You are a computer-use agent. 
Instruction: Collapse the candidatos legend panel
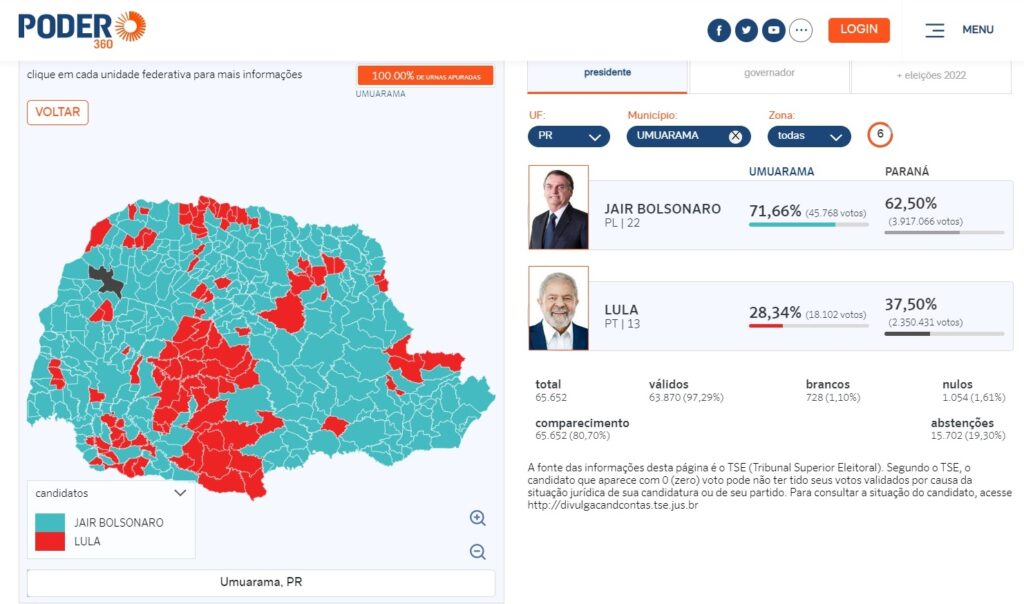coord(180,493)
